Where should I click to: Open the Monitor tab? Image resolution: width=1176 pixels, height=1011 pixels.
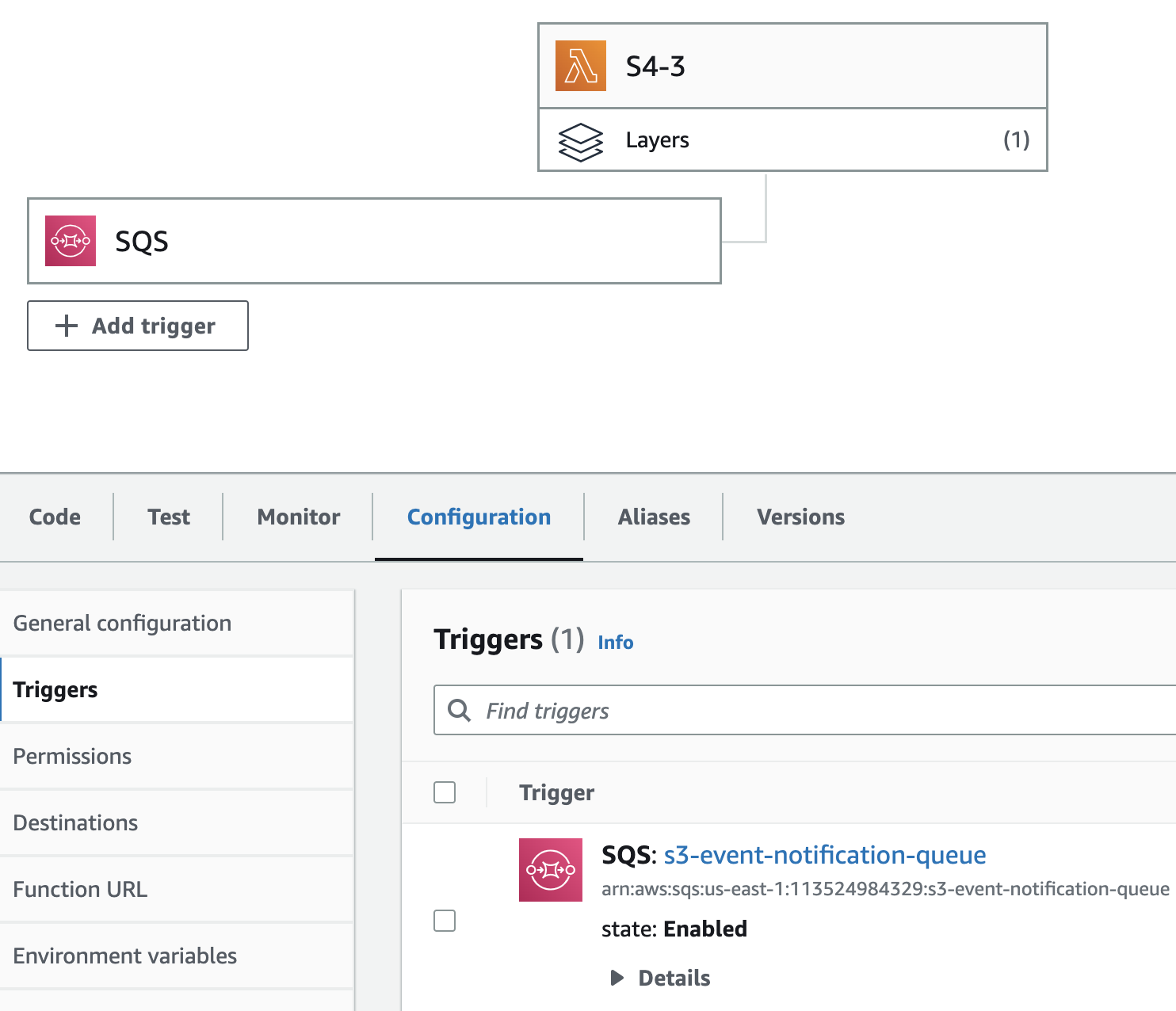click(x=299, y=517)
